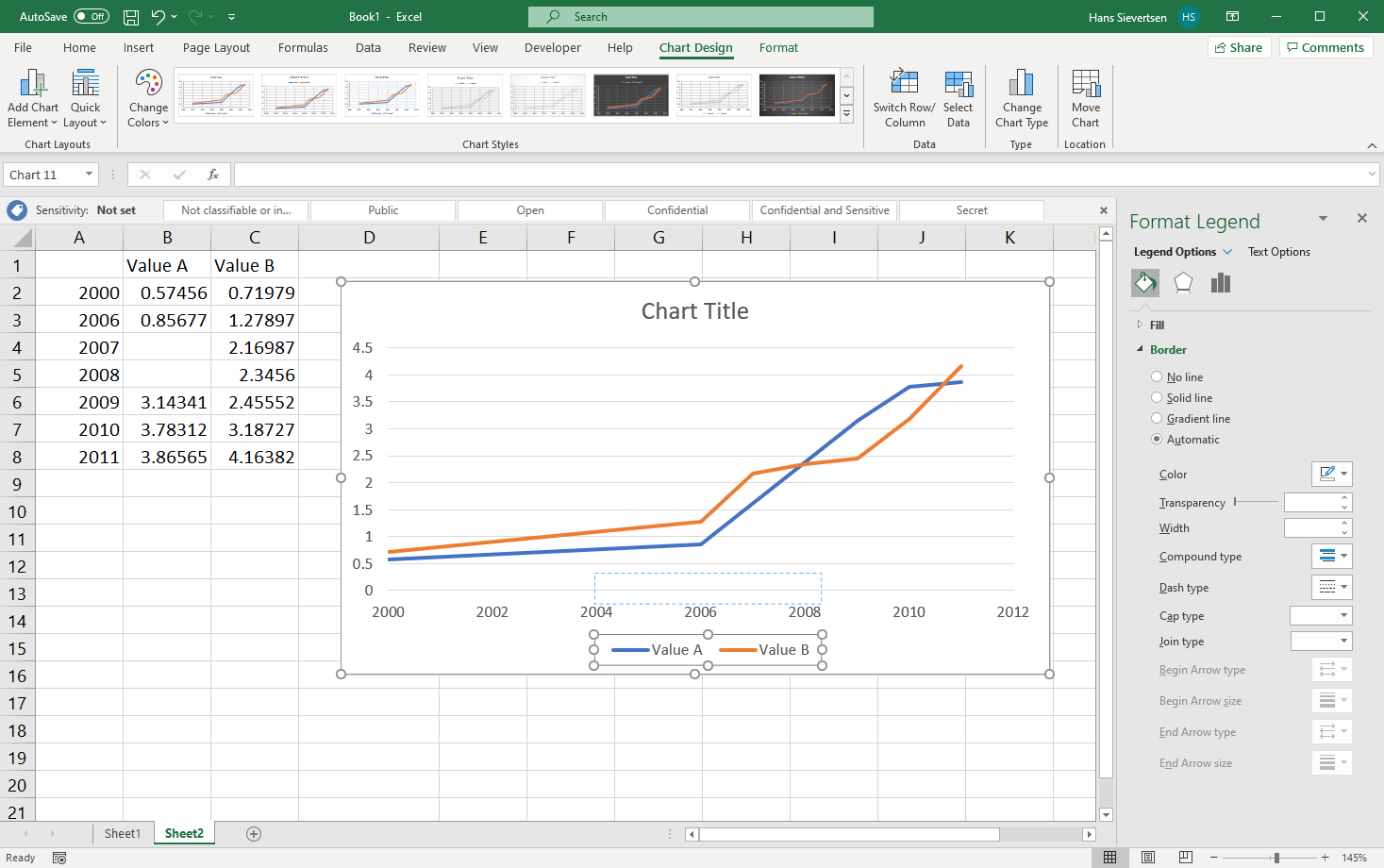Click the Share button

[1239, 47]
